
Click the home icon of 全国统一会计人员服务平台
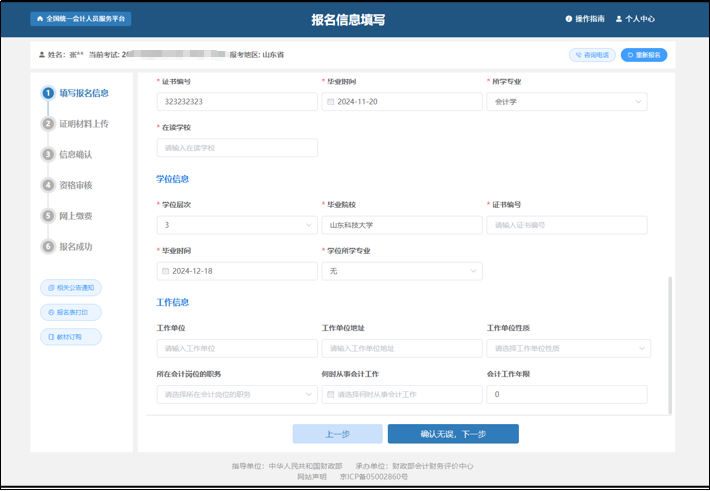coord(39,19)
